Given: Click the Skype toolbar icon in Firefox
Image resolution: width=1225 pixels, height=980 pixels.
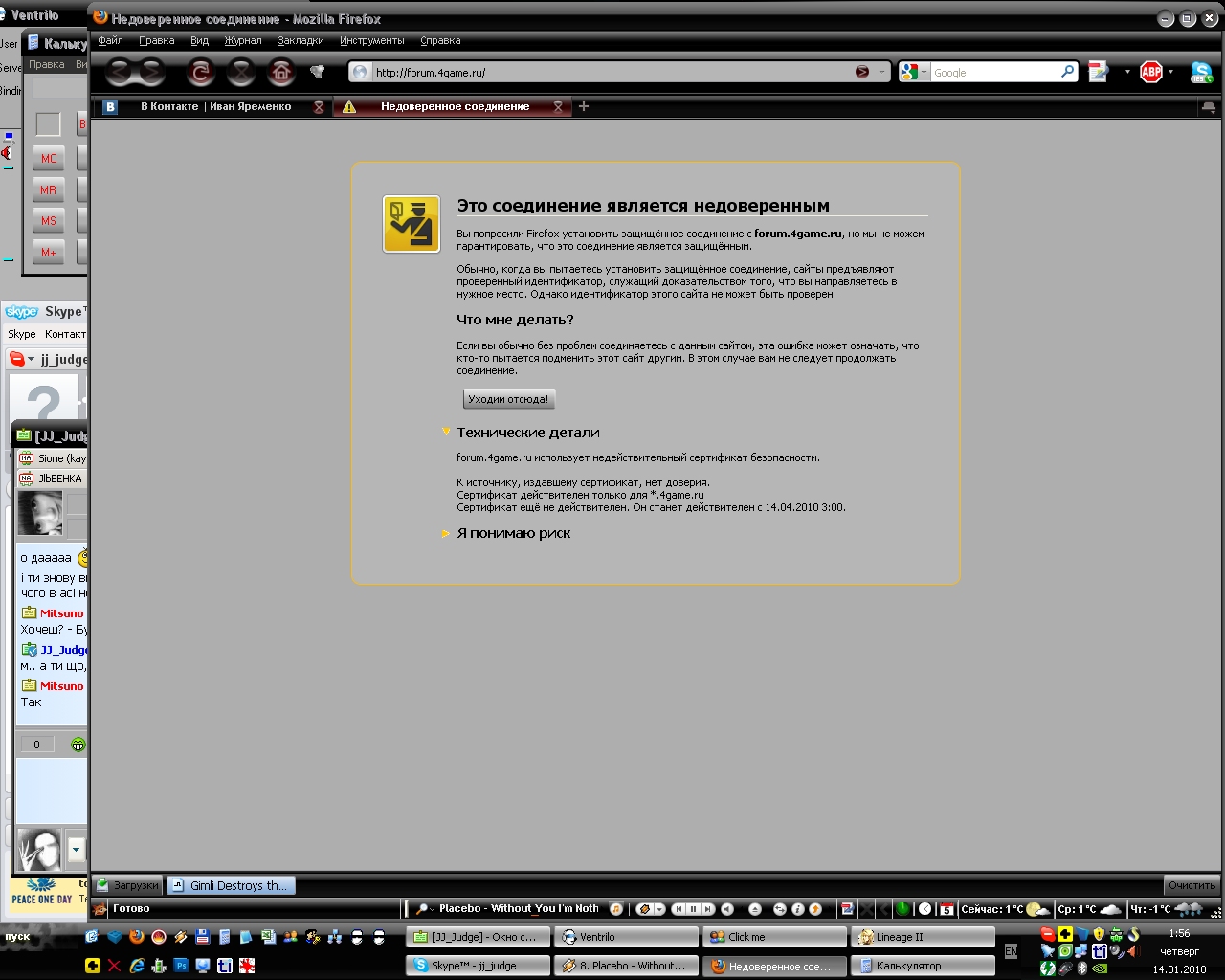Looking at the screenshot, I should (x=1201, y=72).
